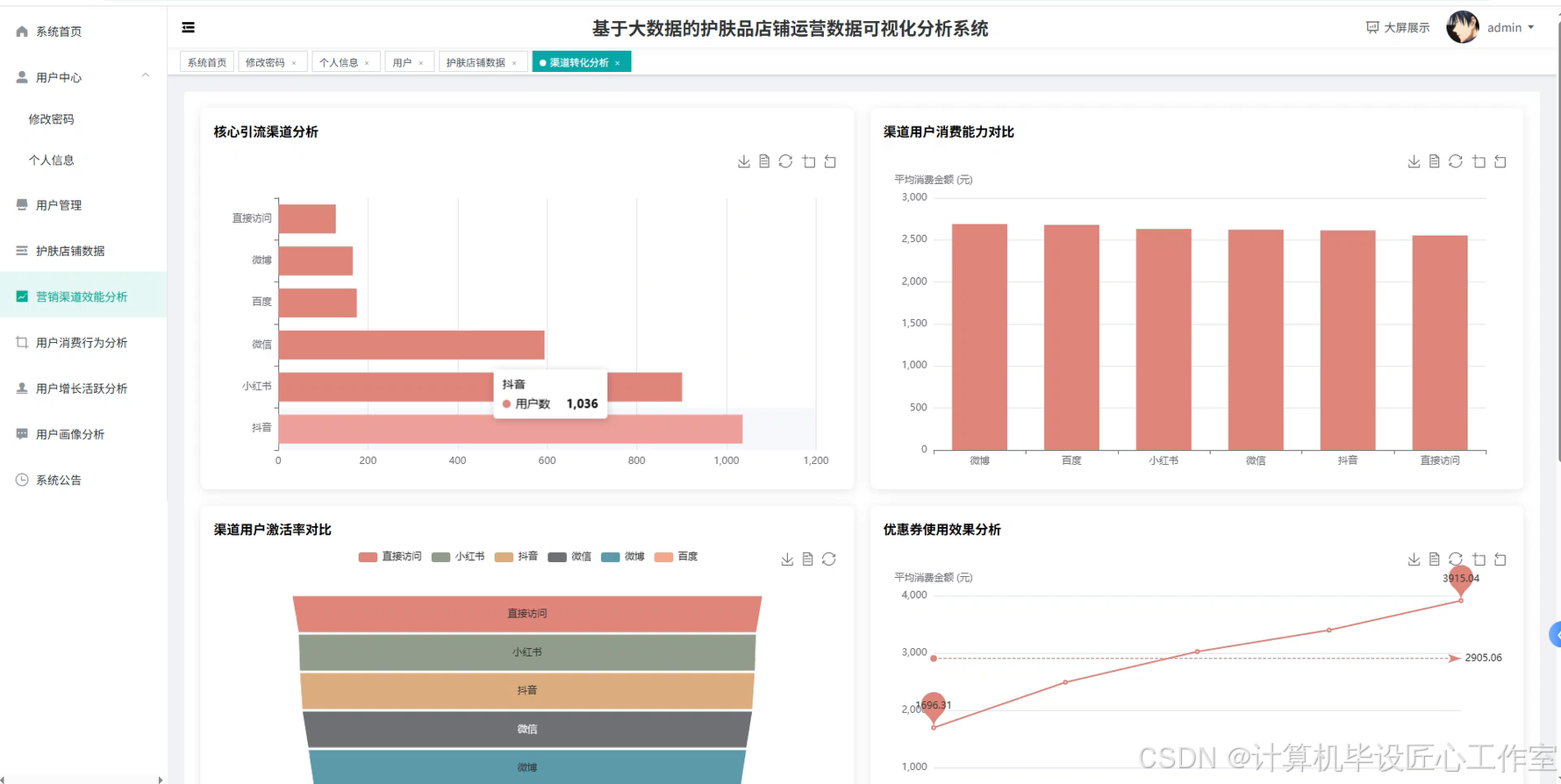Toggle 微博 legend in funnel chart

pos(623,557)
